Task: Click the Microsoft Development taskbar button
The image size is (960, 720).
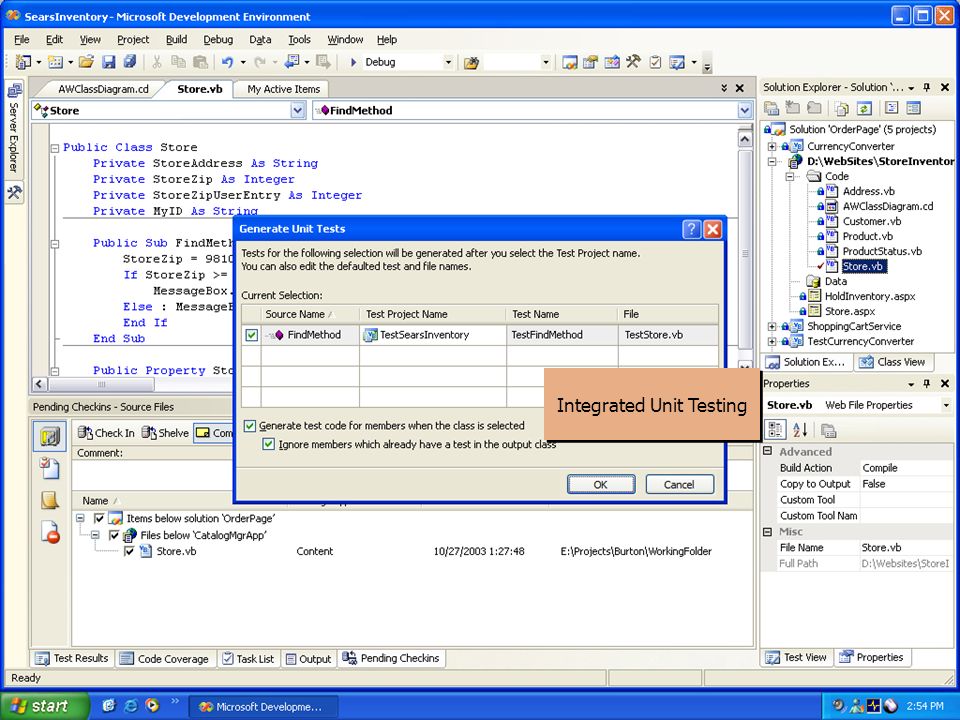Action: point(261,707)
